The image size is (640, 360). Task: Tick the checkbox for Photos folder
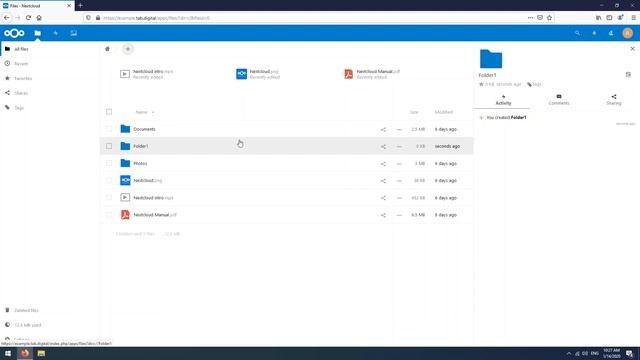coord(109,163)
